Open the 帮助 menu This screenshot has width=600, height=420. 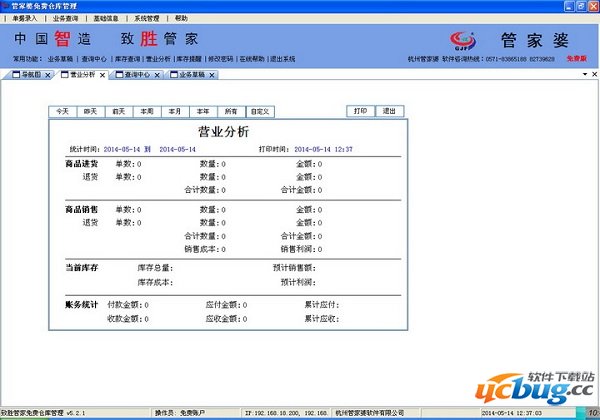181,18
